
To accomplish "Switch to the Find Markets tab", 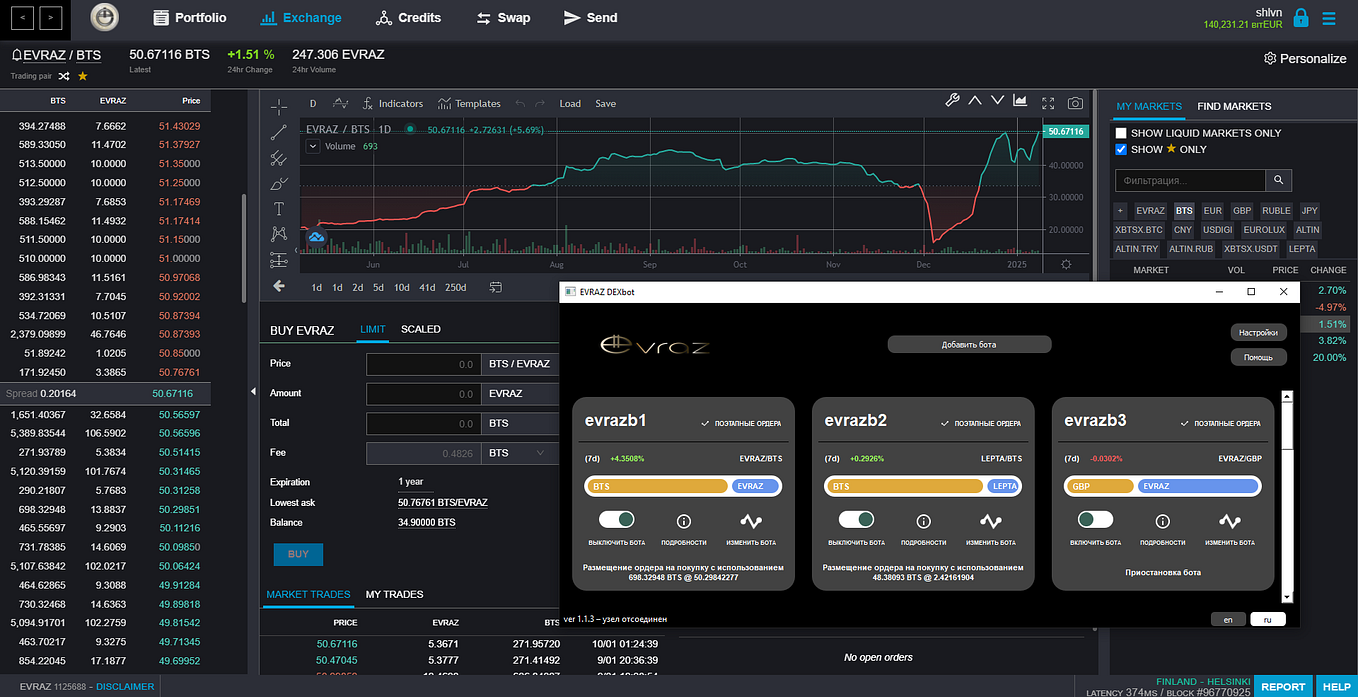I will click(1234, 106).
